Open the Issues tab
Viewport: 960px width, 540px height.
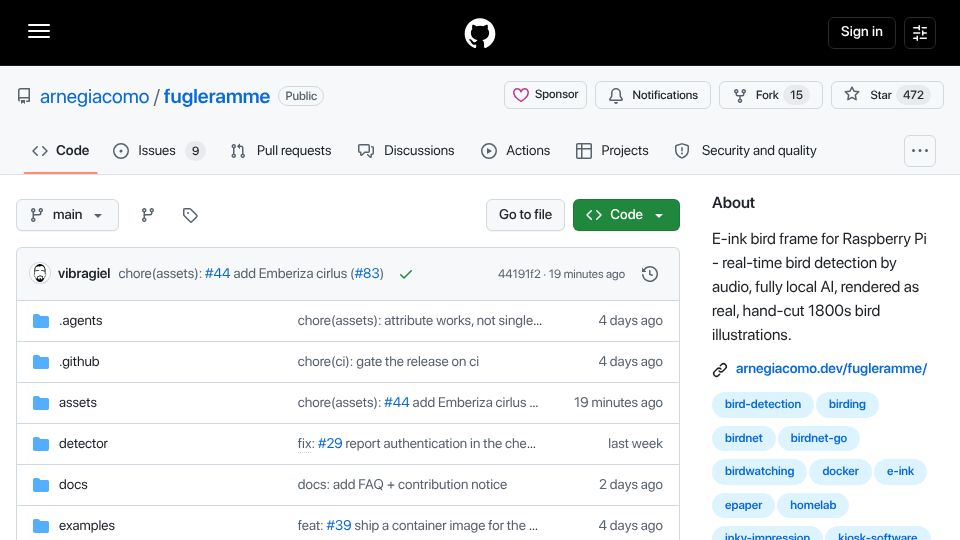point(159,151)
